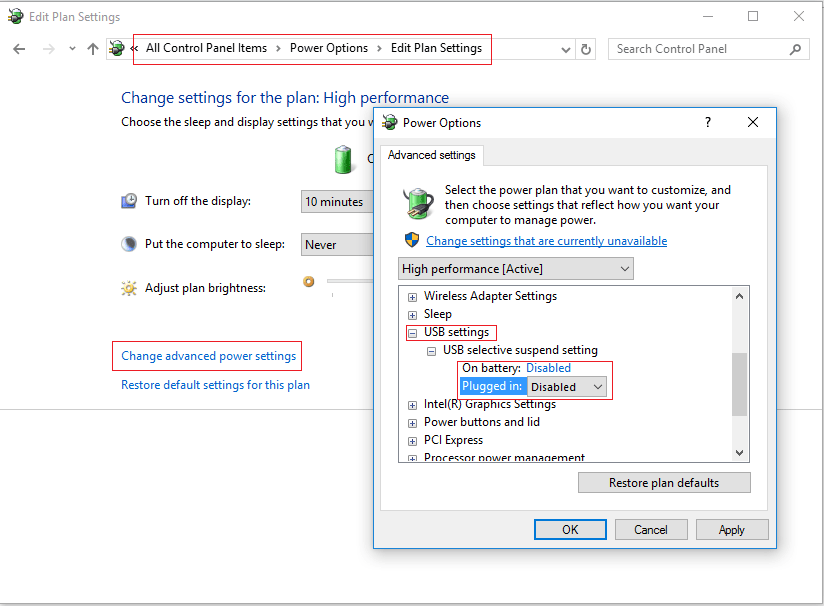Select the Sleep tree item label
824x606 pixels.
[x=438, y=314]
